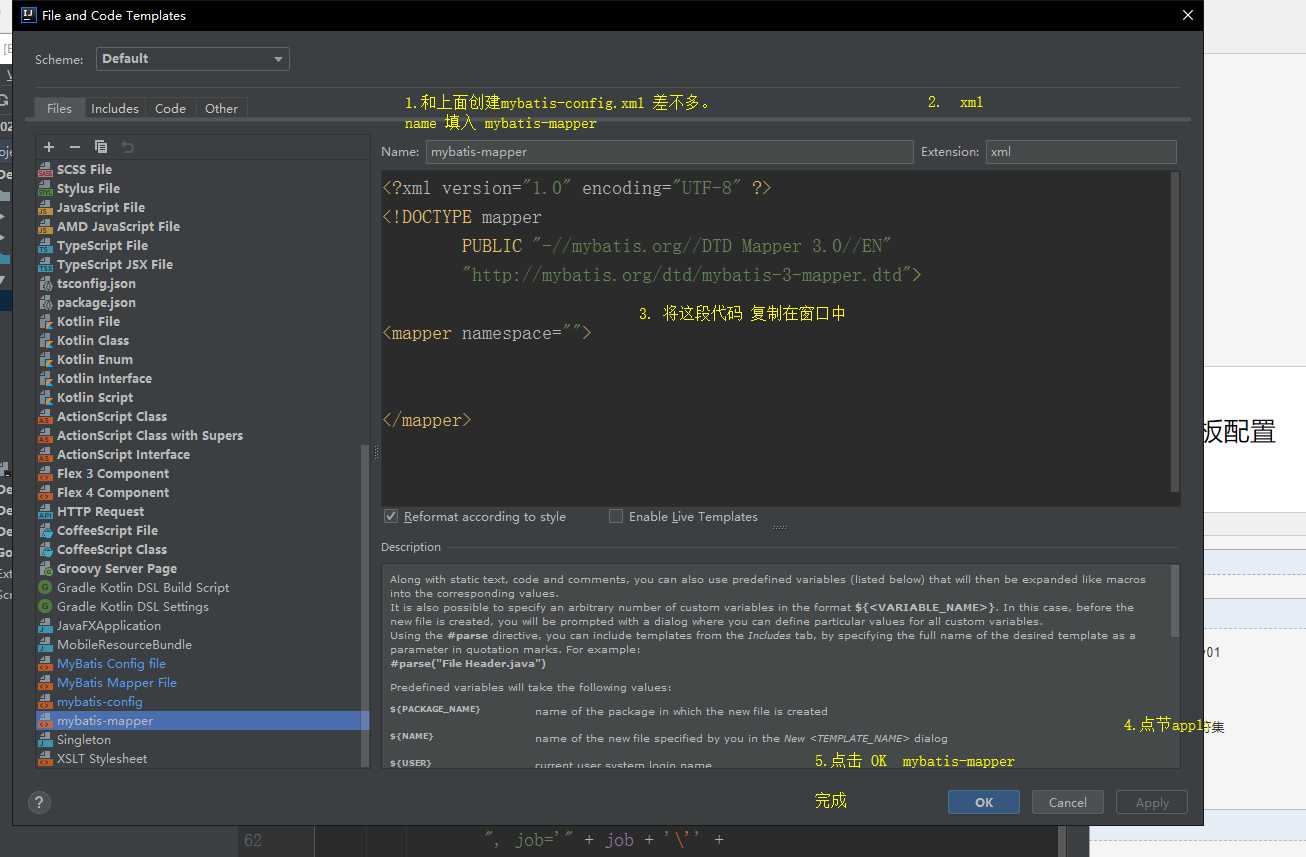1306x857 pixels.
Task: Click the Gradle Kotlin DSL Build Script icon
Action: 45,588
